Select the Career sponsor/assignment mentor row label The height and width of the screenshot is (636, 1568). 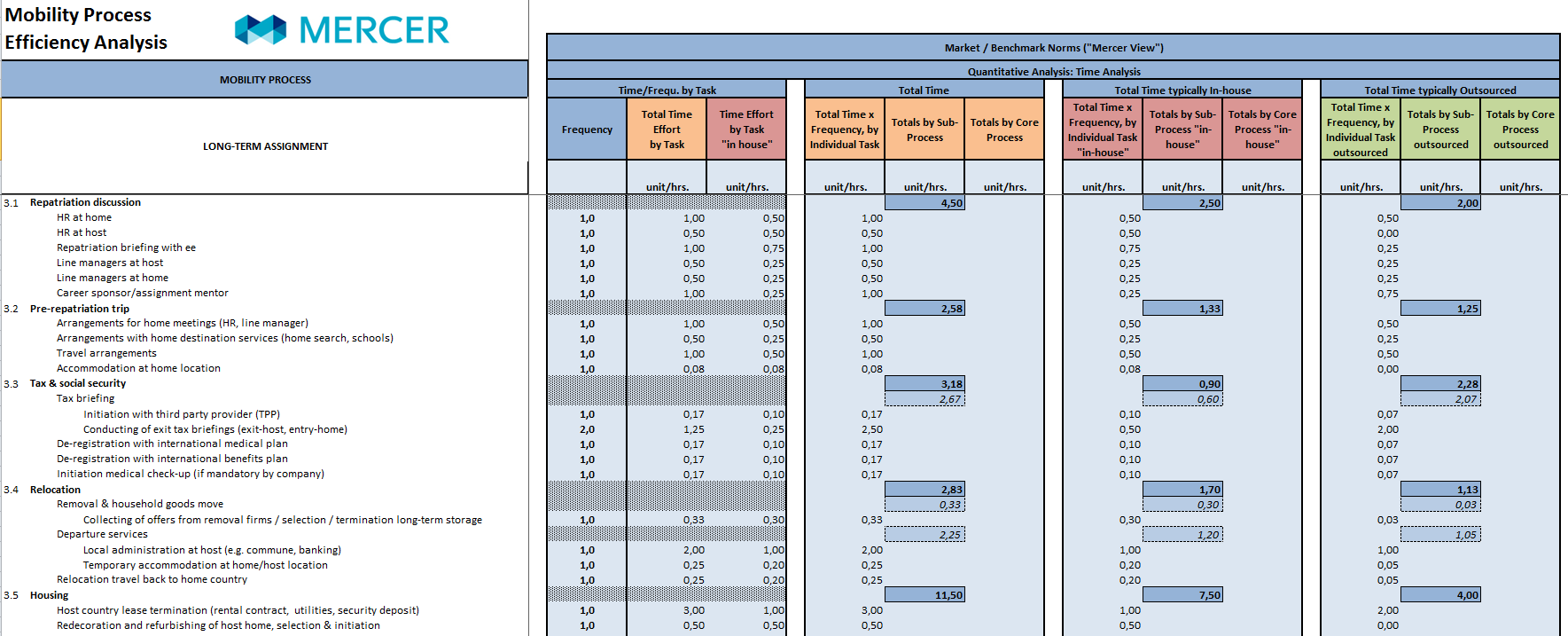pos(143,293)
